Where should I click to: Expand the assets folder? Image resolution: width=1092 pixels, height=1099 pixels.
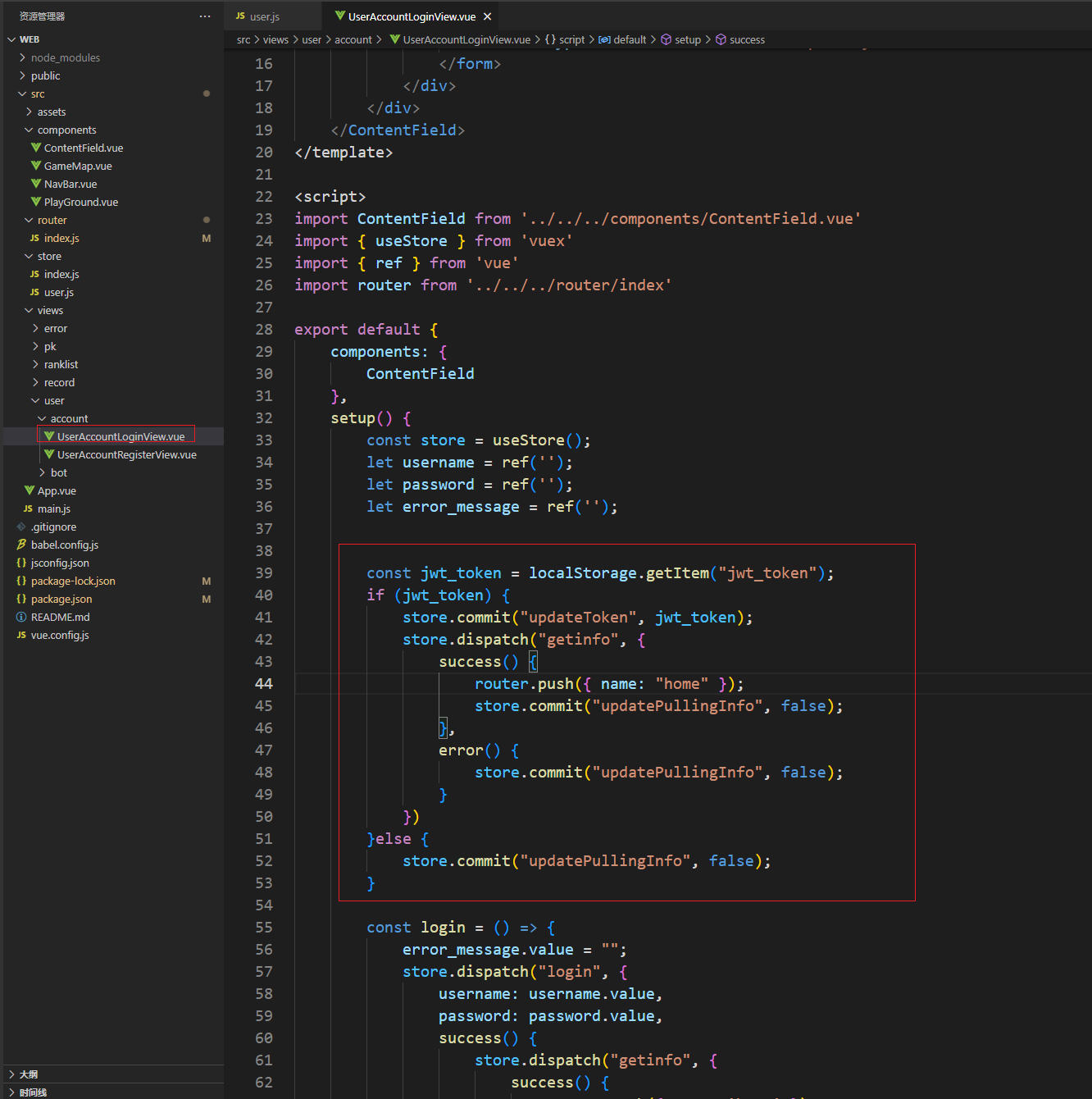point(112,112)
